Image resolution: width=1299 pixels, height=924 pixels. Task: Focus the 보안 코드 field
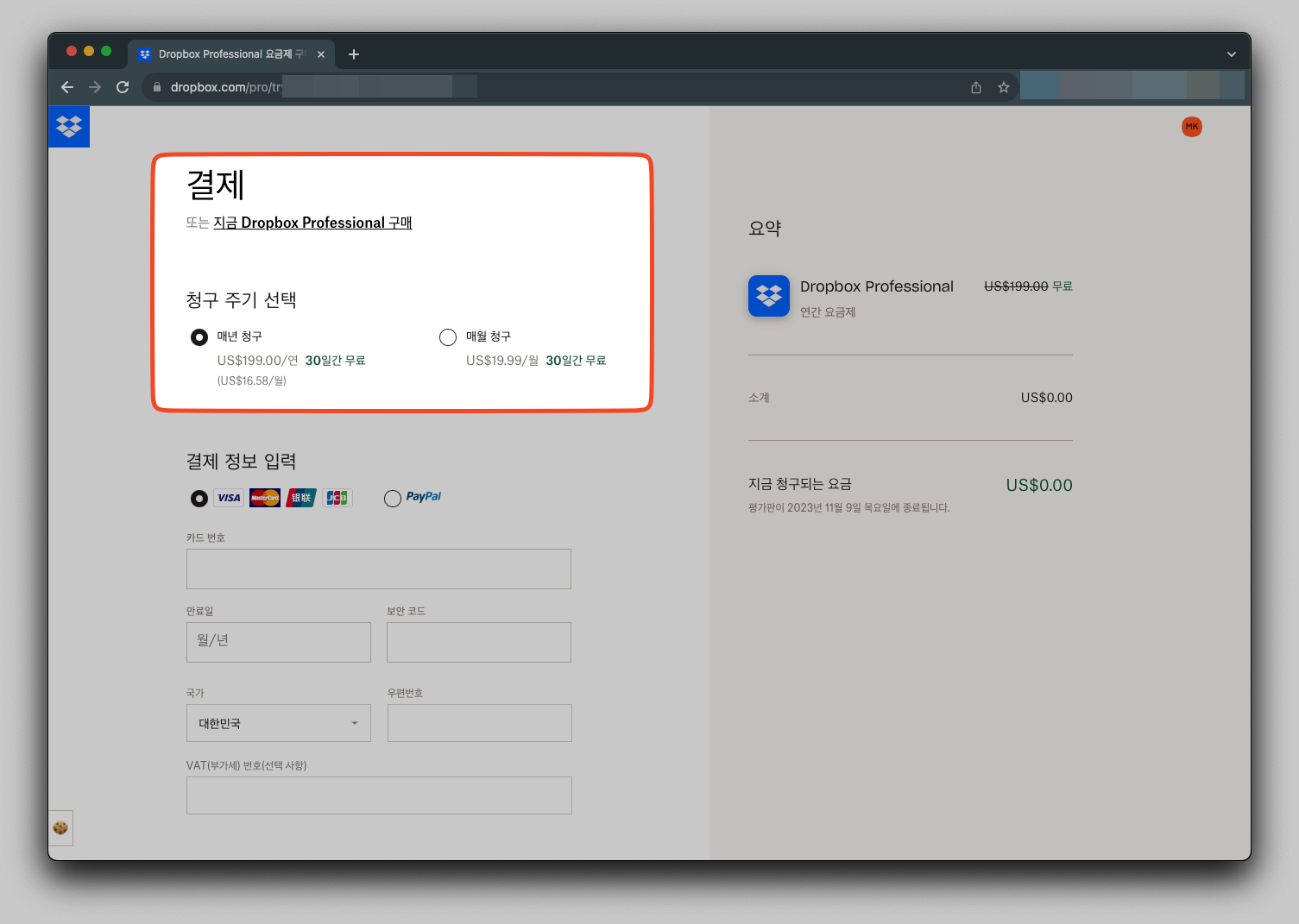pyautogui.click(x=479, y=643)
